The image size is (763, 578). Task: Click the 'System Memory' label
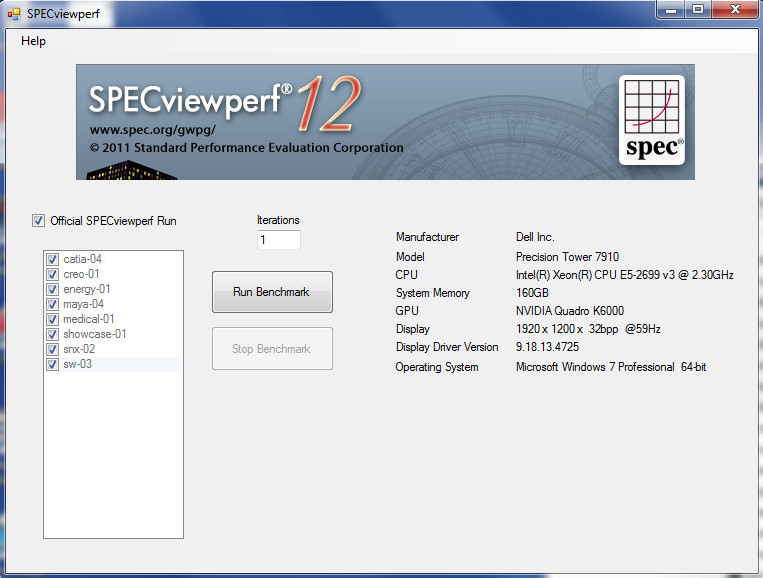pos(432,293)
